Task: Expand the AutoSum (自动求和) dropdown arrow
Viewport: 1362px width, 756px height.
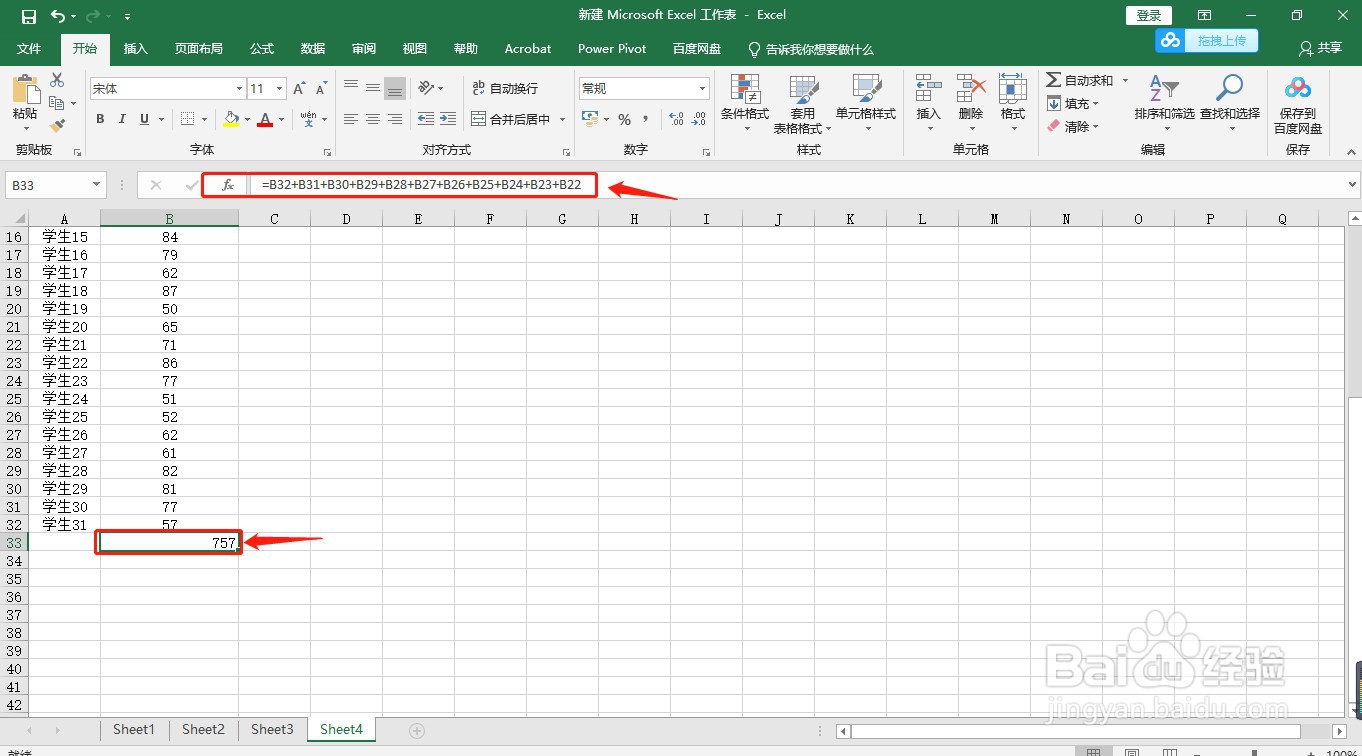Action: tap(1125, 80)
